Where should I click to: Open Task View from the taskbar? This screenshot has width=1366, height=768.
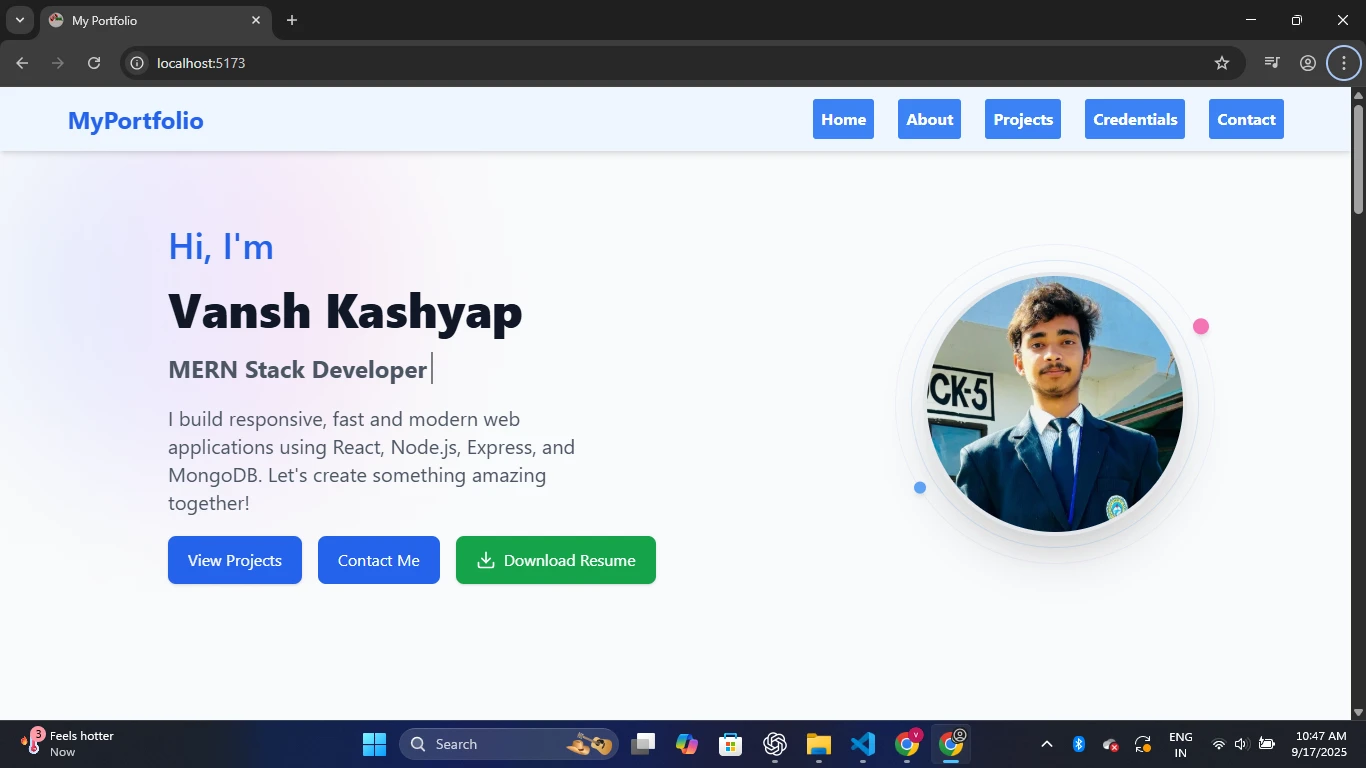tap(643, 744)
